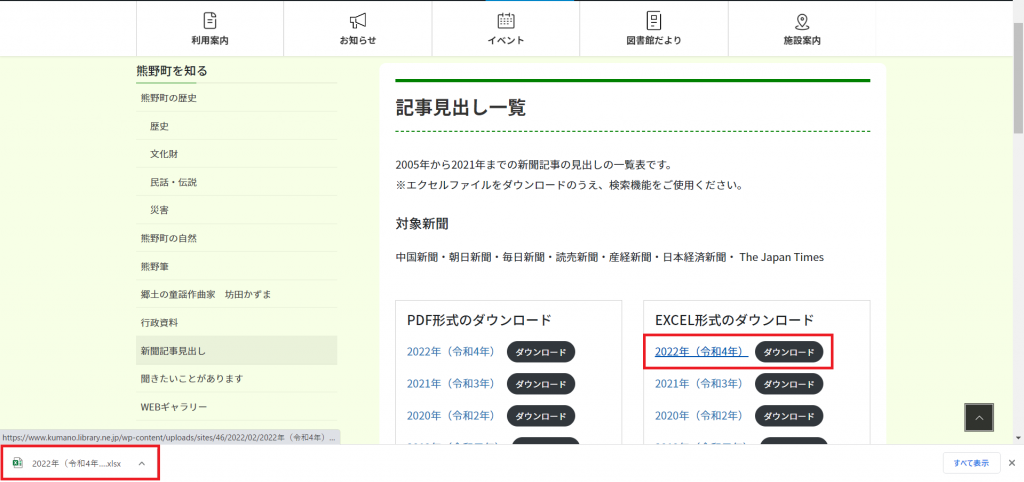Click EXCEL 2022年（令和4年） link

pos(701,352)
